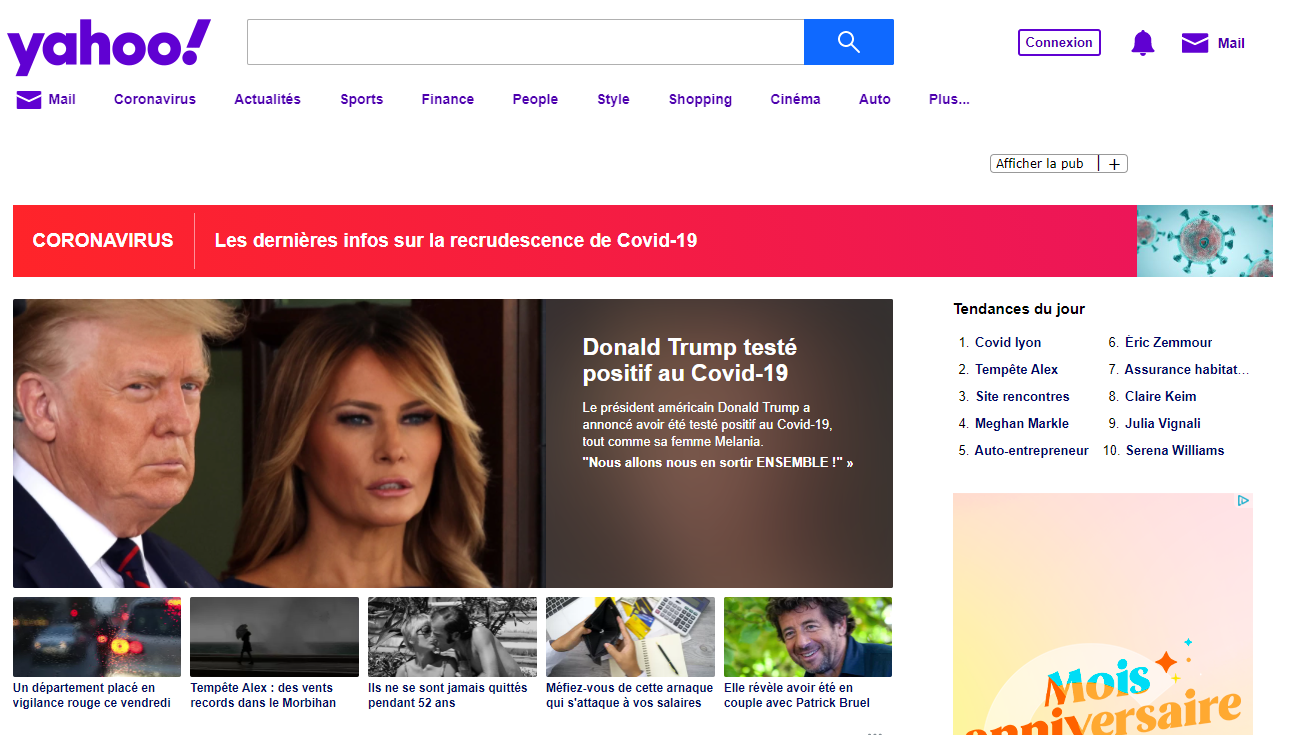
Task: Open the Trump and Melania headline photo
Action: coord(278,443)
